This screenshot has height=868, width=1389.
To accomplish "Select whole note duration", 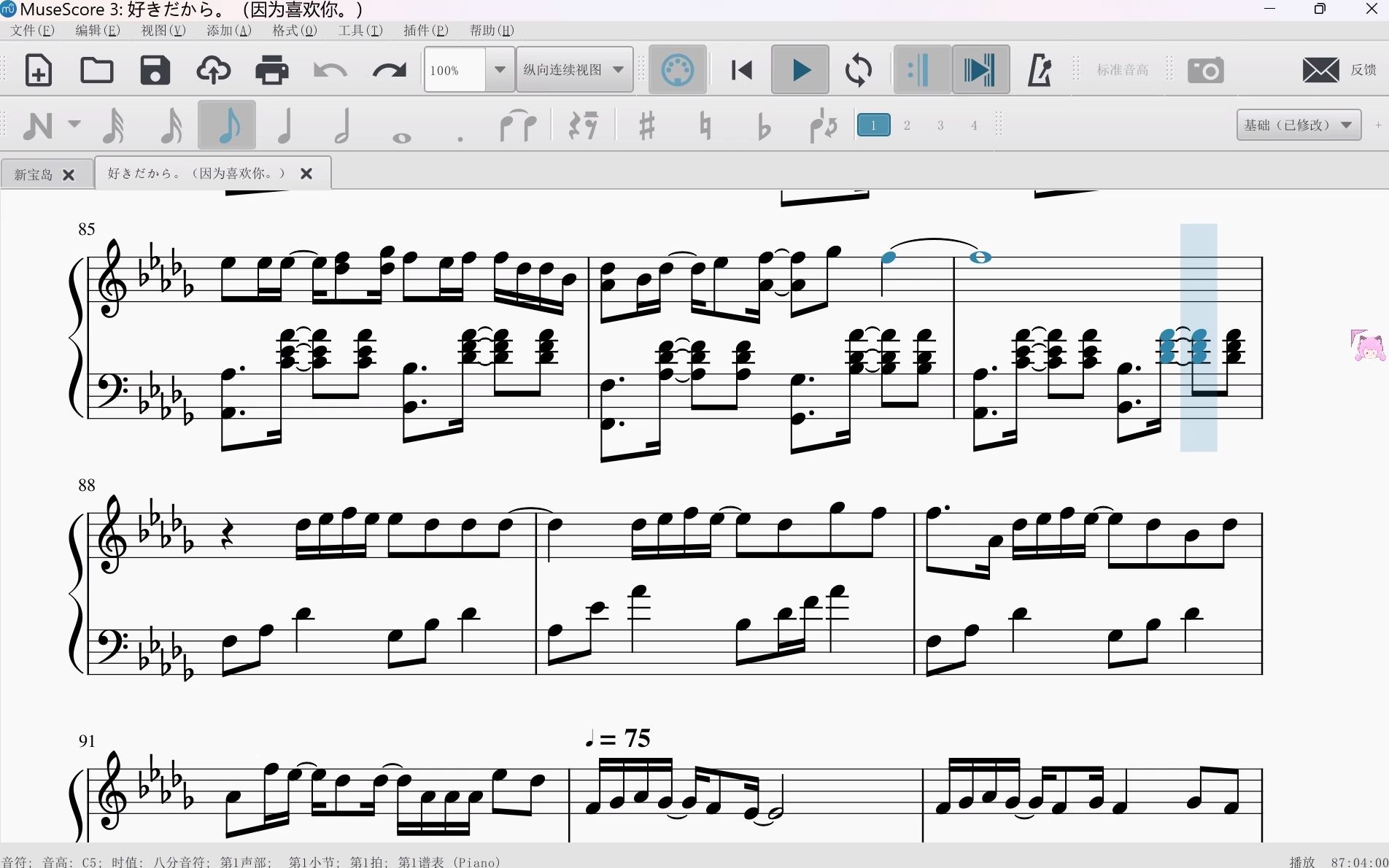I will coord(401,138).
